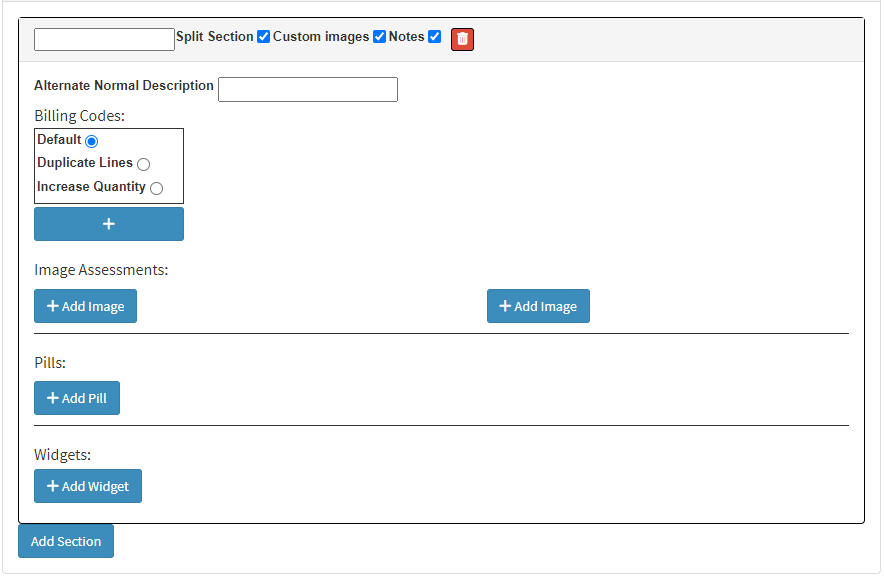This screenshot has width=884, height=577.
Task: Focus the section name text field in header
Action: point(104,39)
